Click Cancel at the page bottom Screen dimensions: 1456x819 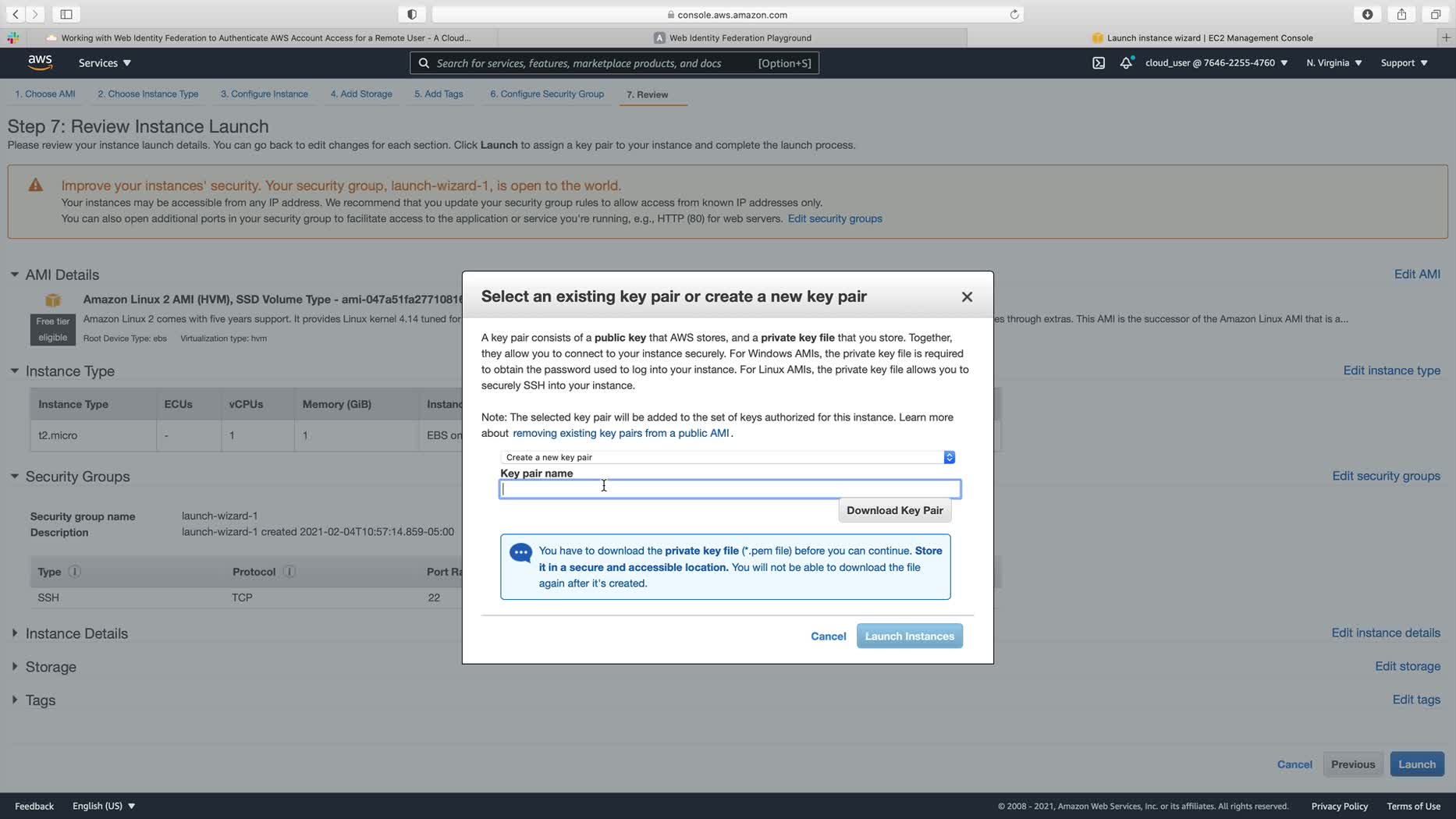(1294, 764)
